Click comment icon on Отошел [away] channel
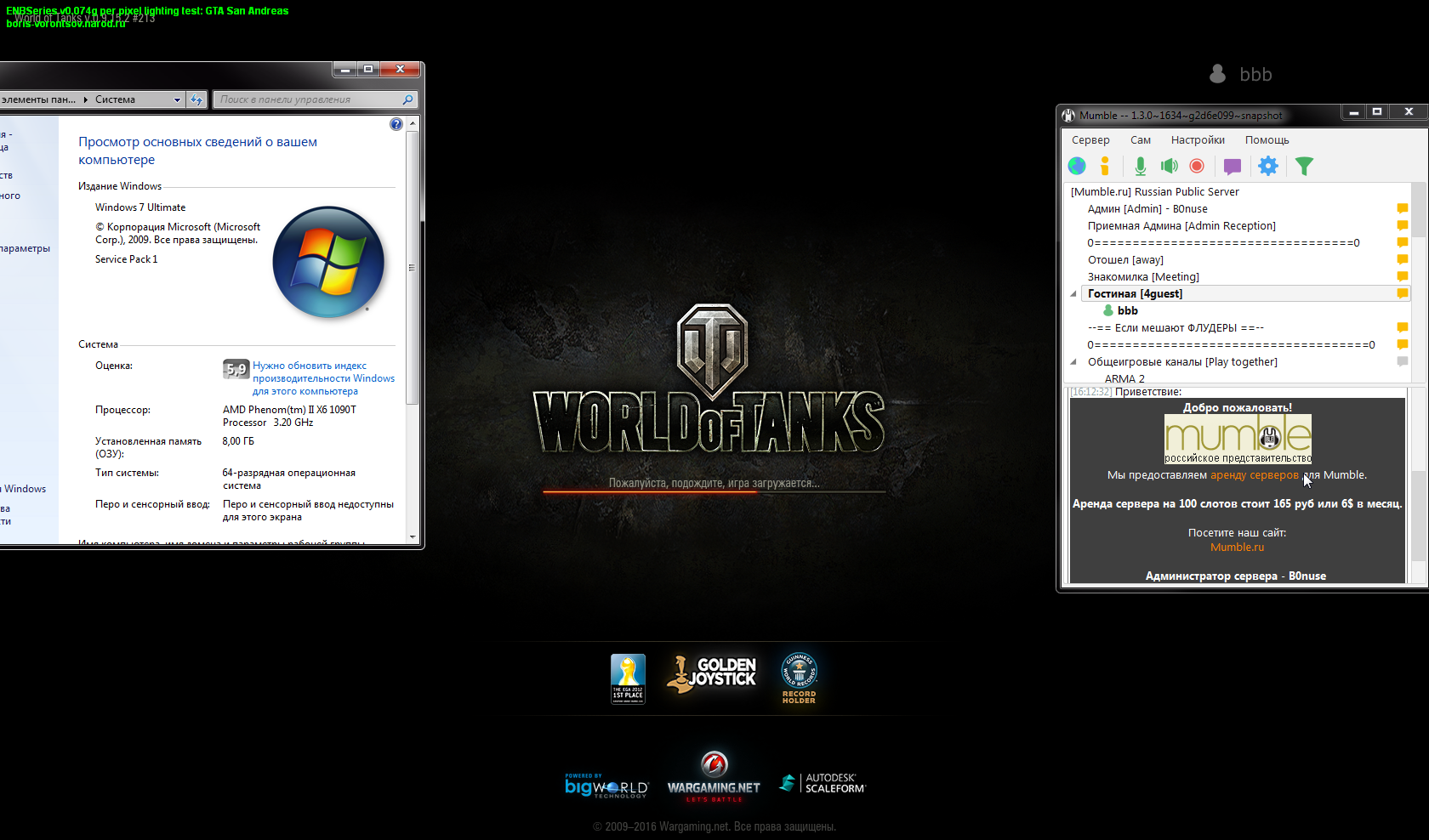 click(x=1402, y=259)
